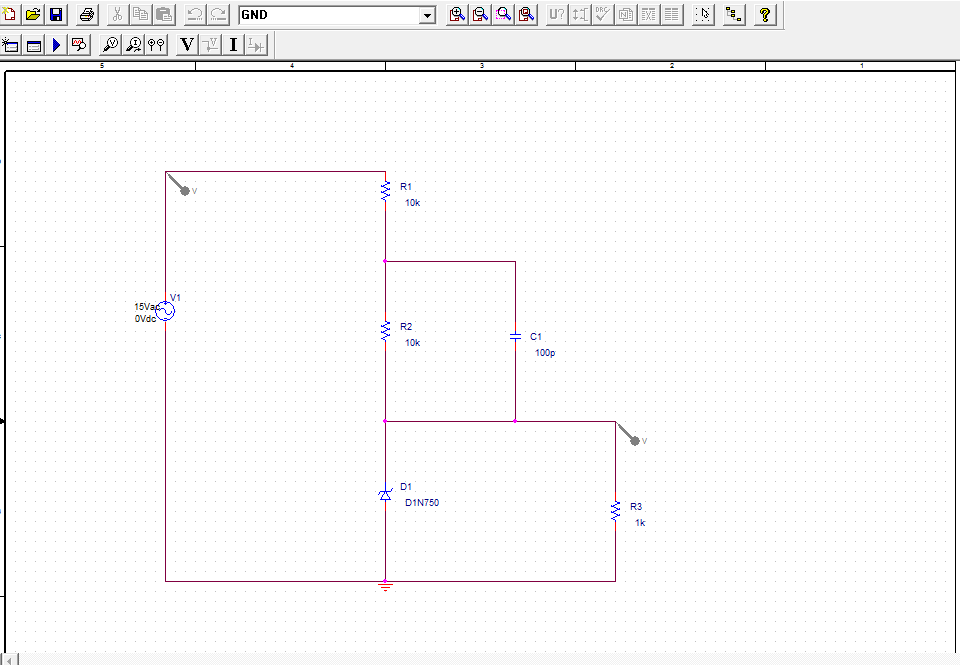Click the D1N750 diode model label

click(x=422, y=503)
